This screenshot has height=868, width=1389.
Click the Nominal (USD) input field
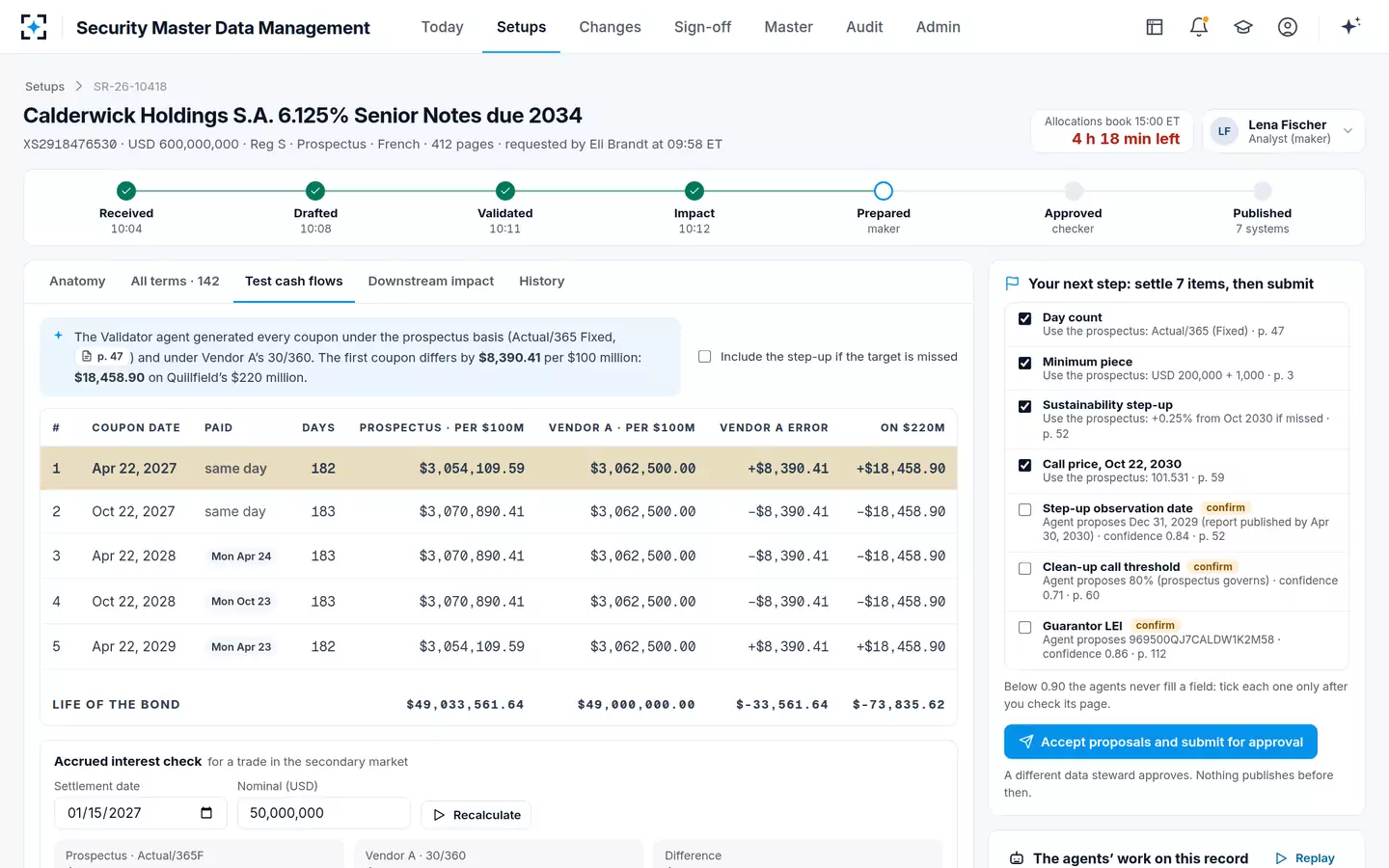click(x=323, y=813)
